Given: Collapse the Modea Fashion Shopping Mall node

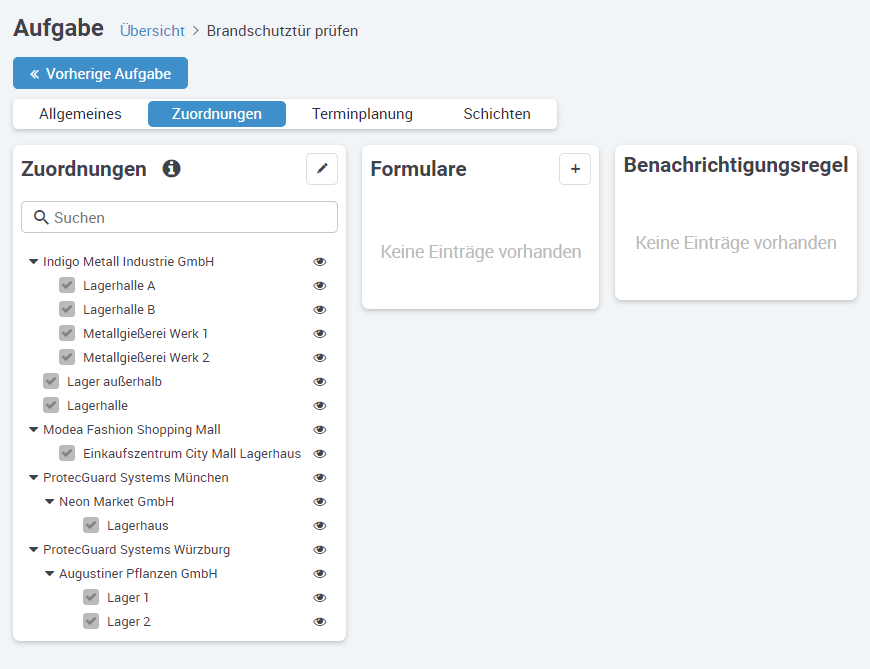Looking at the screenshot, I should pyautogui.click(x=33, y=430).
